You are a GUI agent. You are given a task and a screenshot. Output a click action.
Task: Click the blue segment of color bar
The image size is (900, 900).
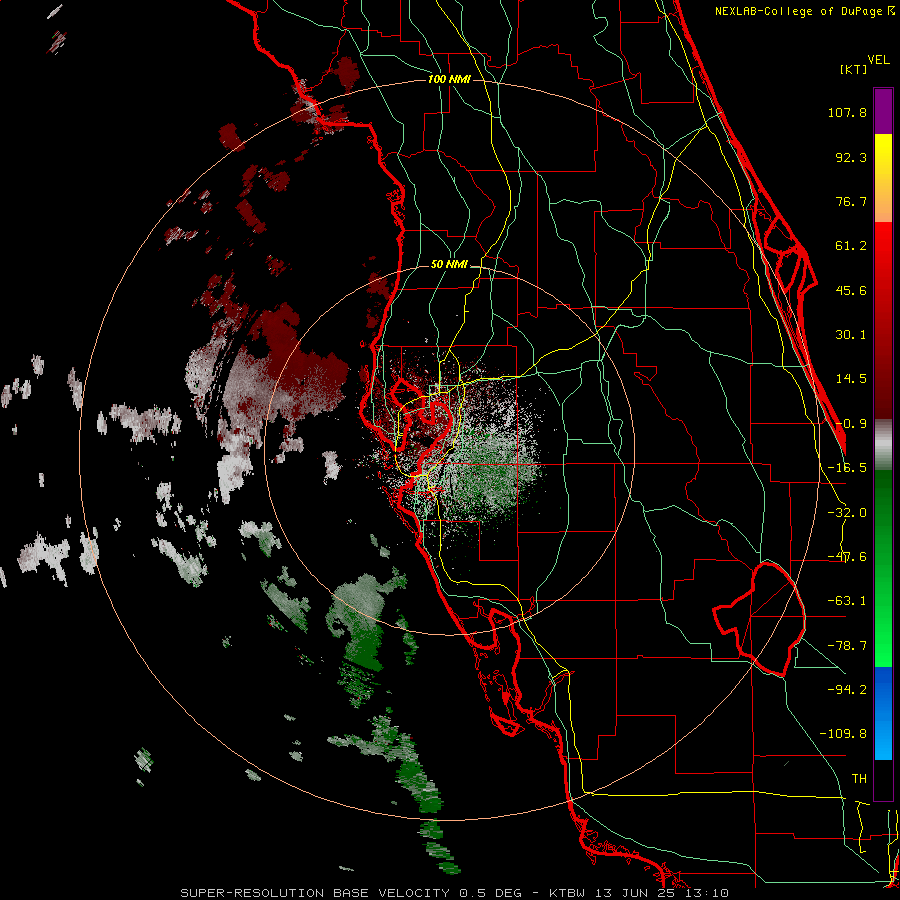(x=883, y=713)
